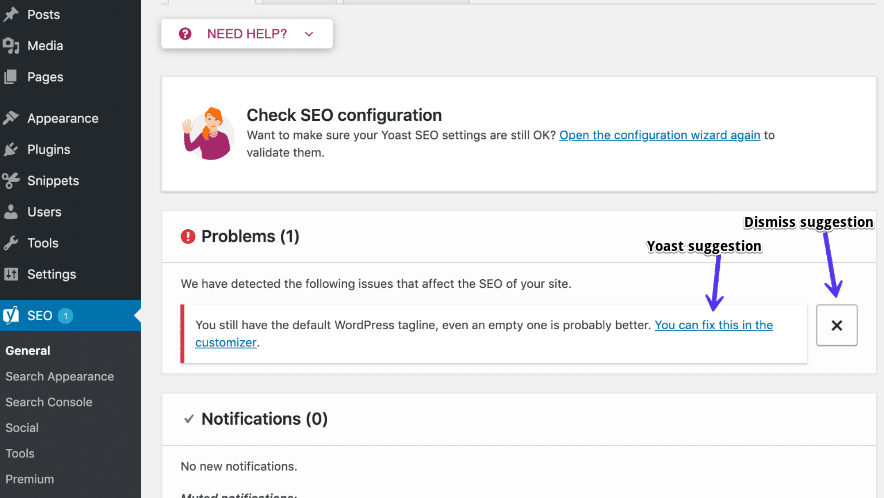Screen dimensions: 884x498
Task: Click the Appearance paintbrush icon
Action: 11,118
